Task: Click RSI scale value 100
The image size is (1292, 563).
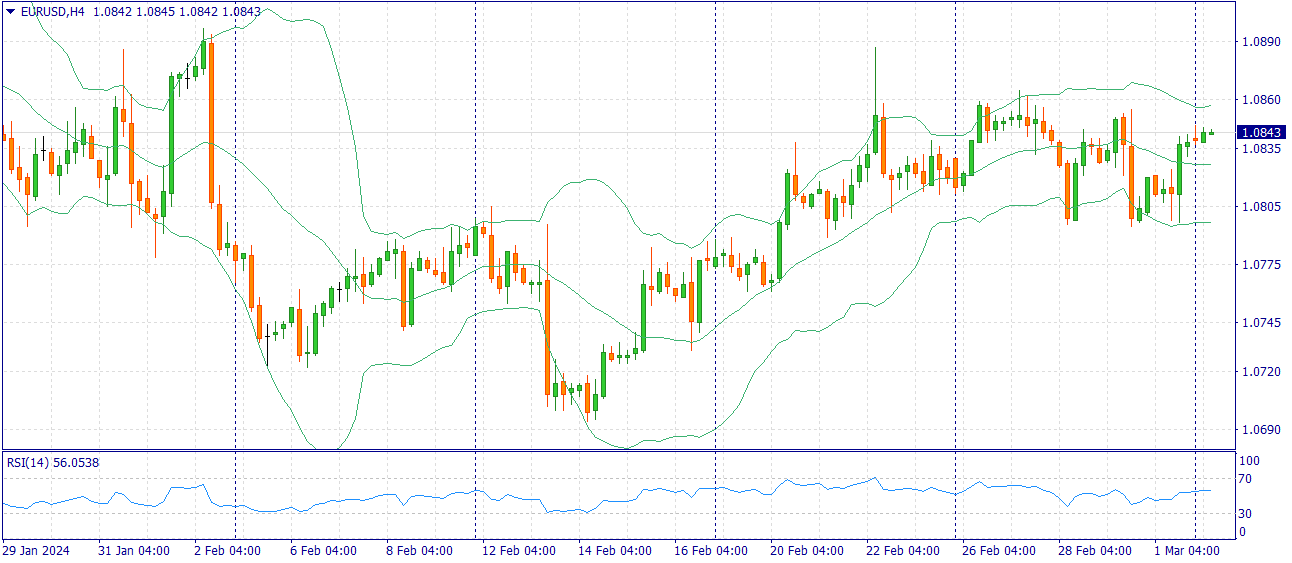Action: coord(1249,461)
